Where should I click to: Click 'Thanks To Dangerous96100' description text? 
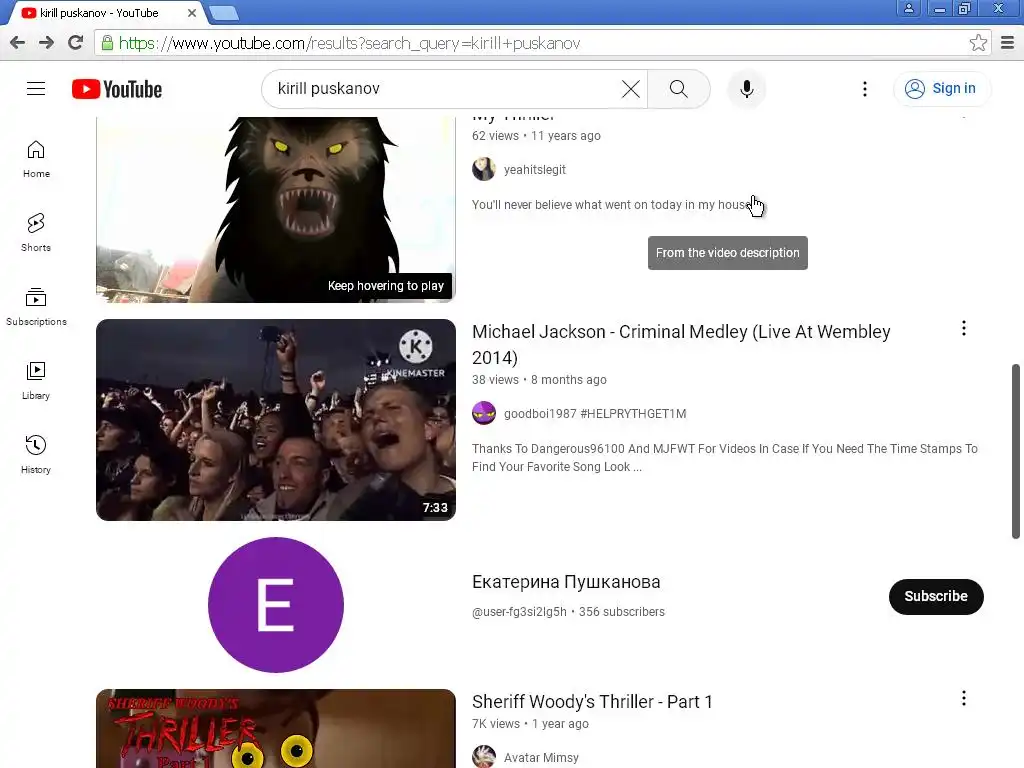click(725, 458)
